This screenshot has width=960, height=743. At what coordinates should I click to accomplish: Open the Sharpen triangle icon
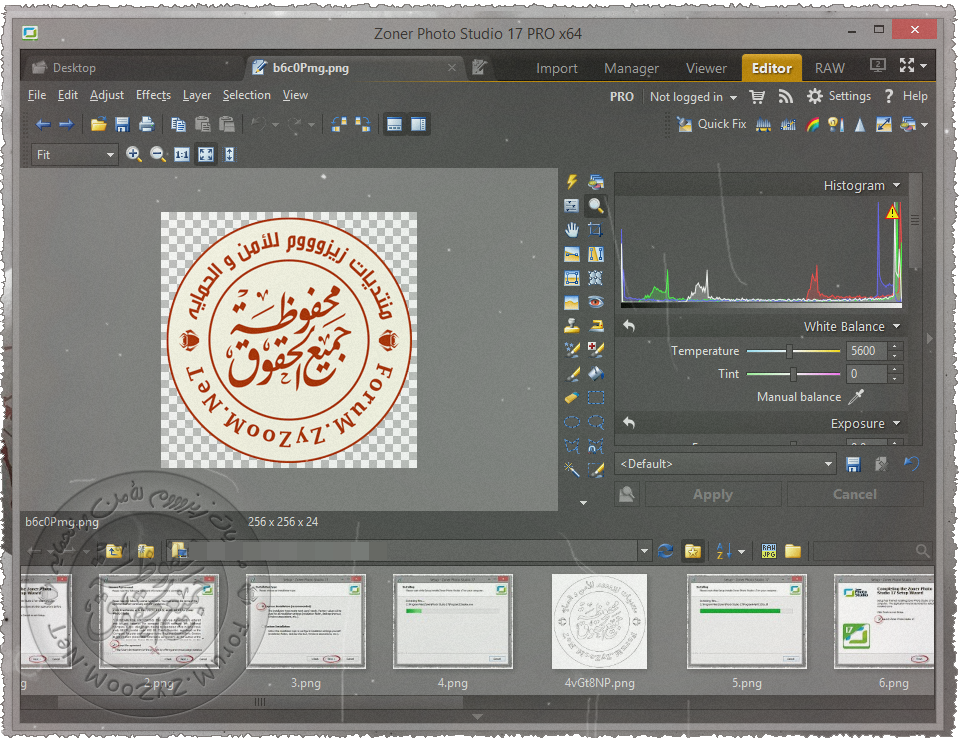pos(860,125)
